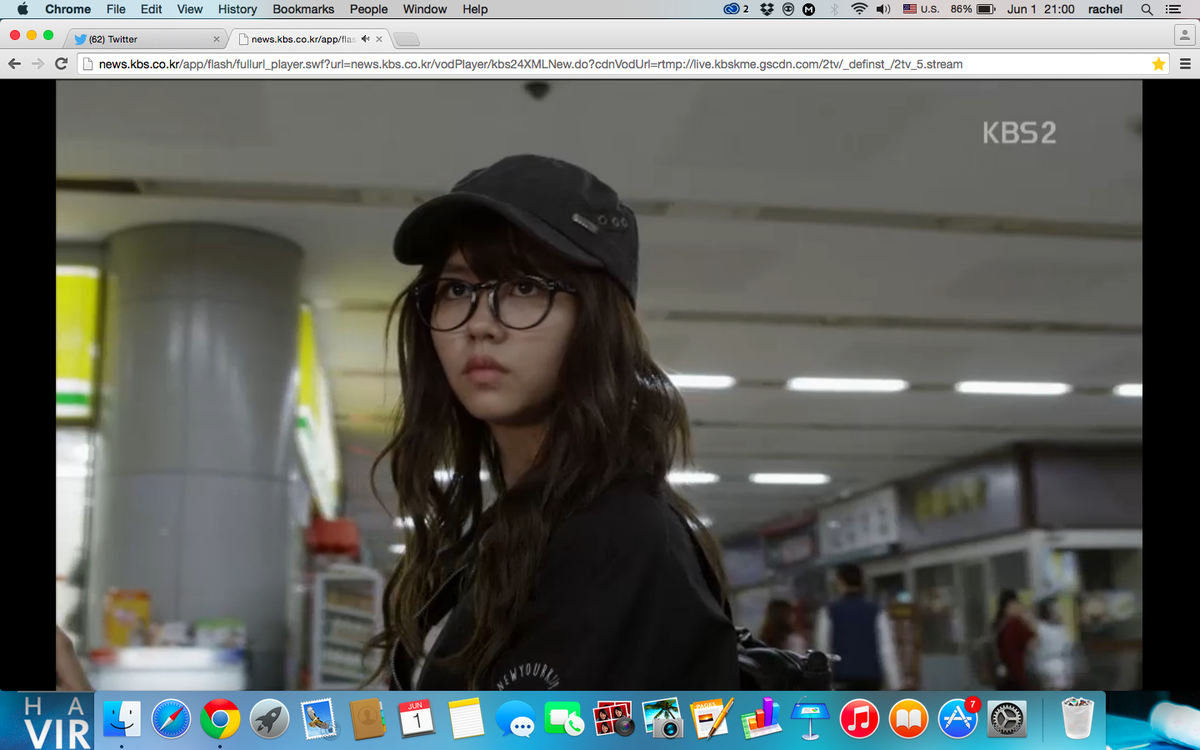Screen dimensions: 1200x750
Task: Open the Help menu
Action: [x=475, y=9]
